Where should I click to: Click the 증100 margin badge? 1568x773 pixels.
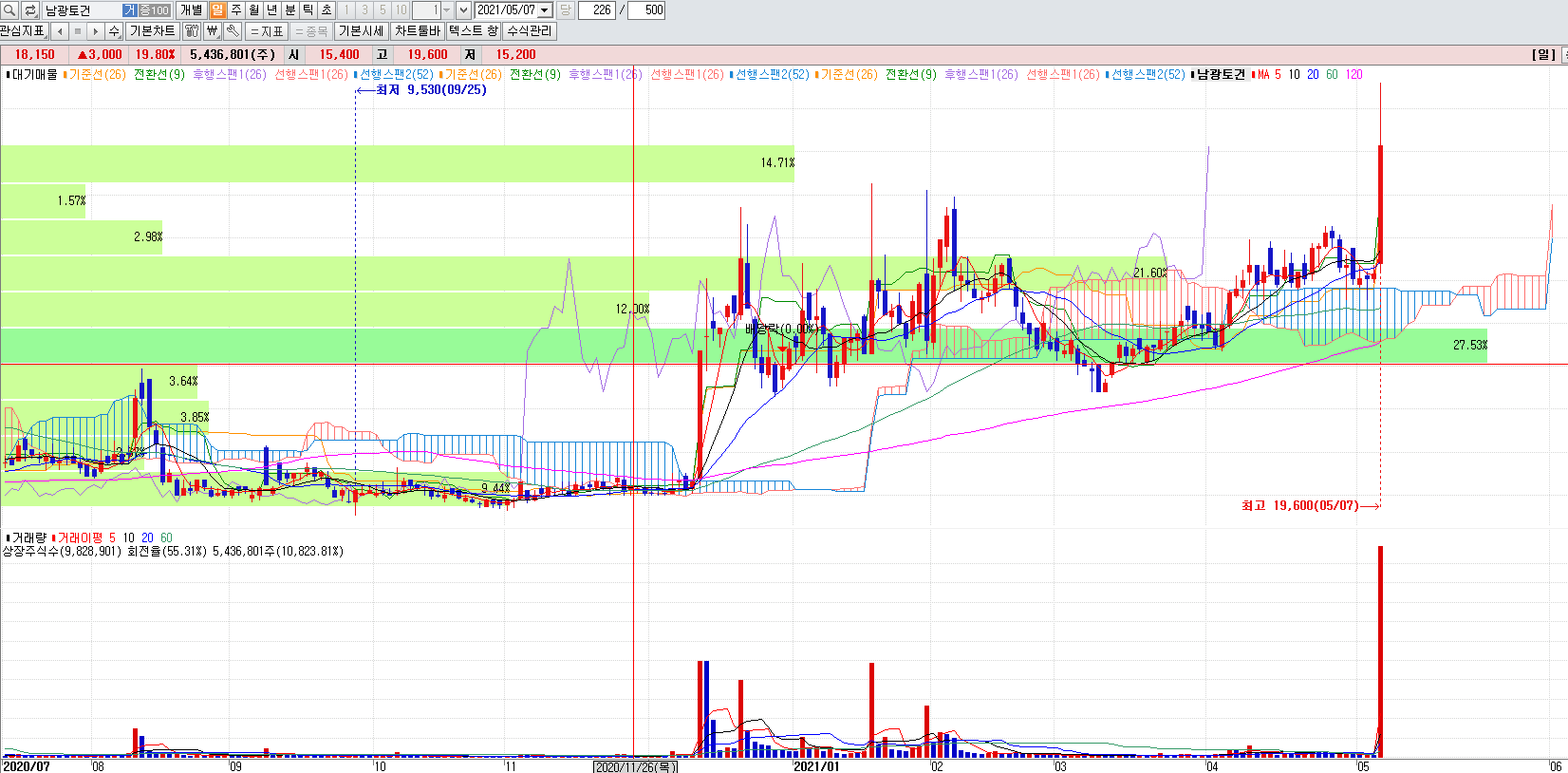(x=155, y=9)
